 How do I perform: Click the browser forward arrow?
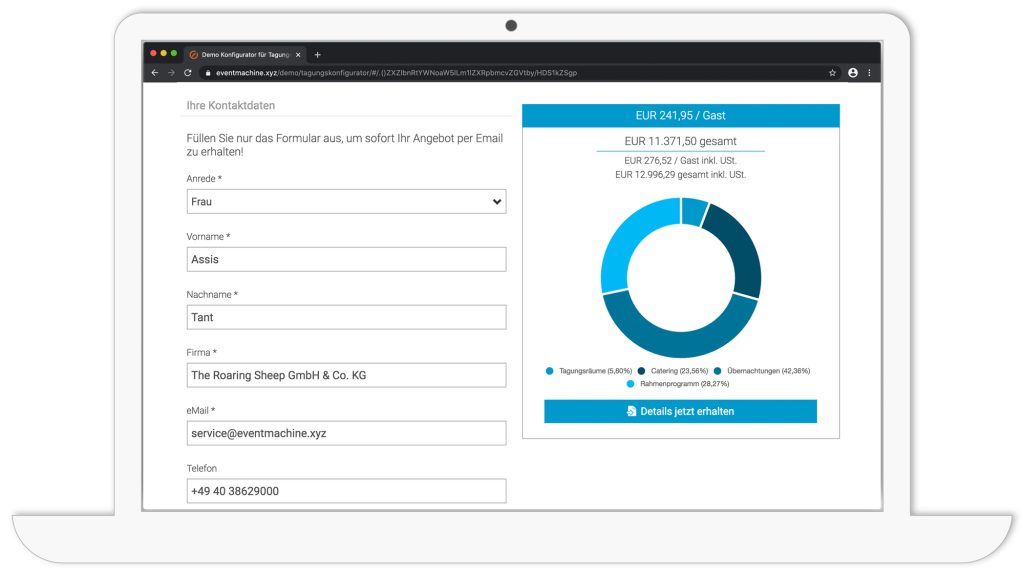coord(171,73)
